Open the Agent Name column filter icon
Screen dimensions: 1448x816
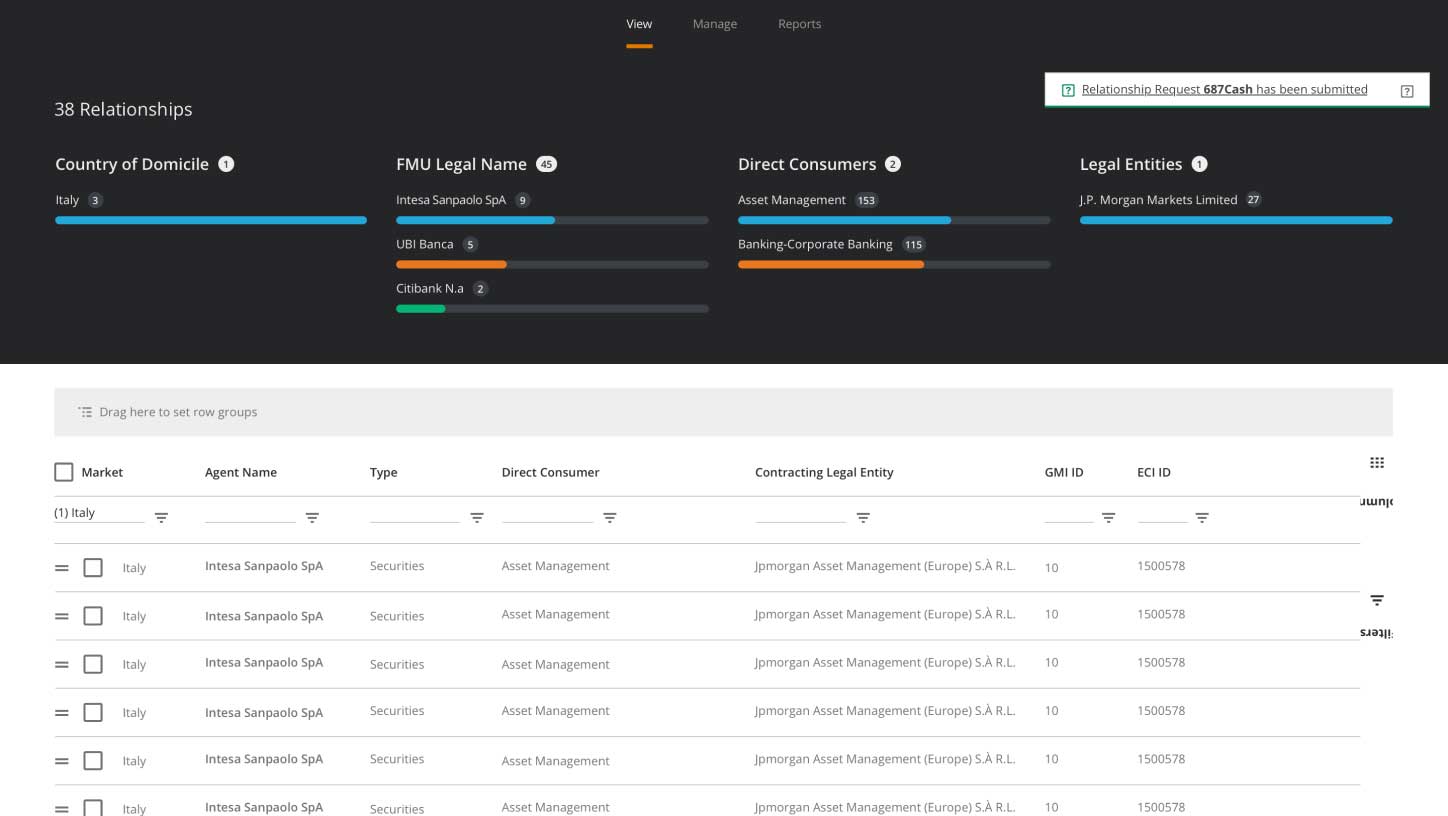click(x=312, y=518)
